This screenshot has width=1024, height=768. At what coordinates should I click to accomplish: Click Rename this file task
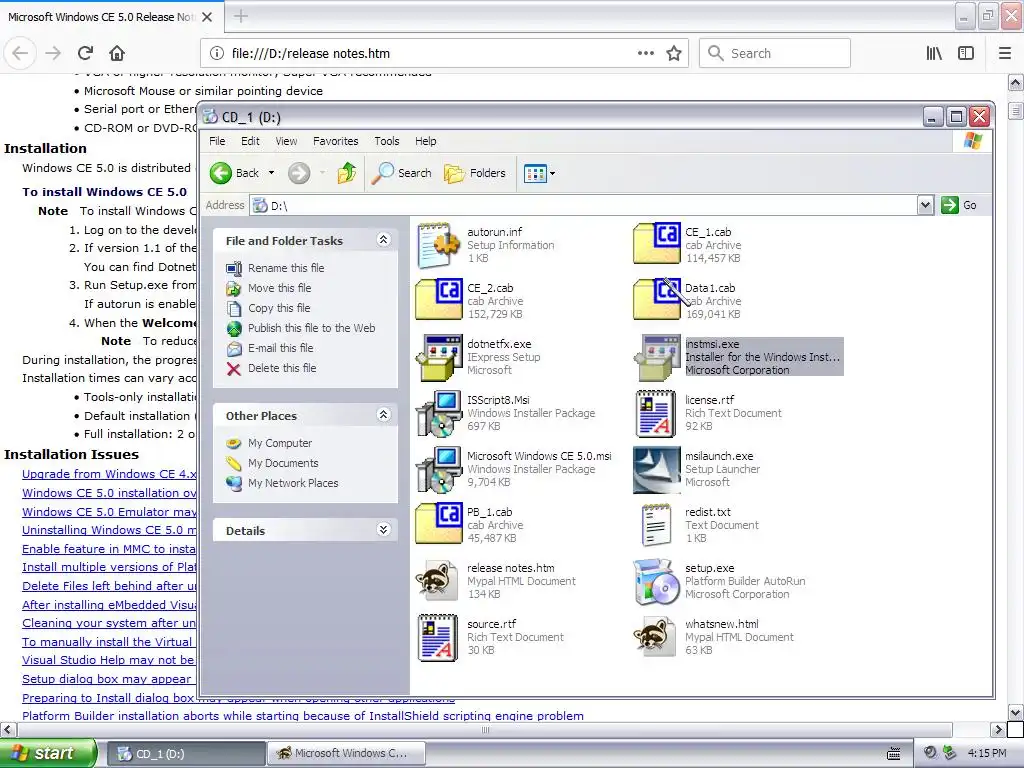pyautogui.click(x=285, y=268)
